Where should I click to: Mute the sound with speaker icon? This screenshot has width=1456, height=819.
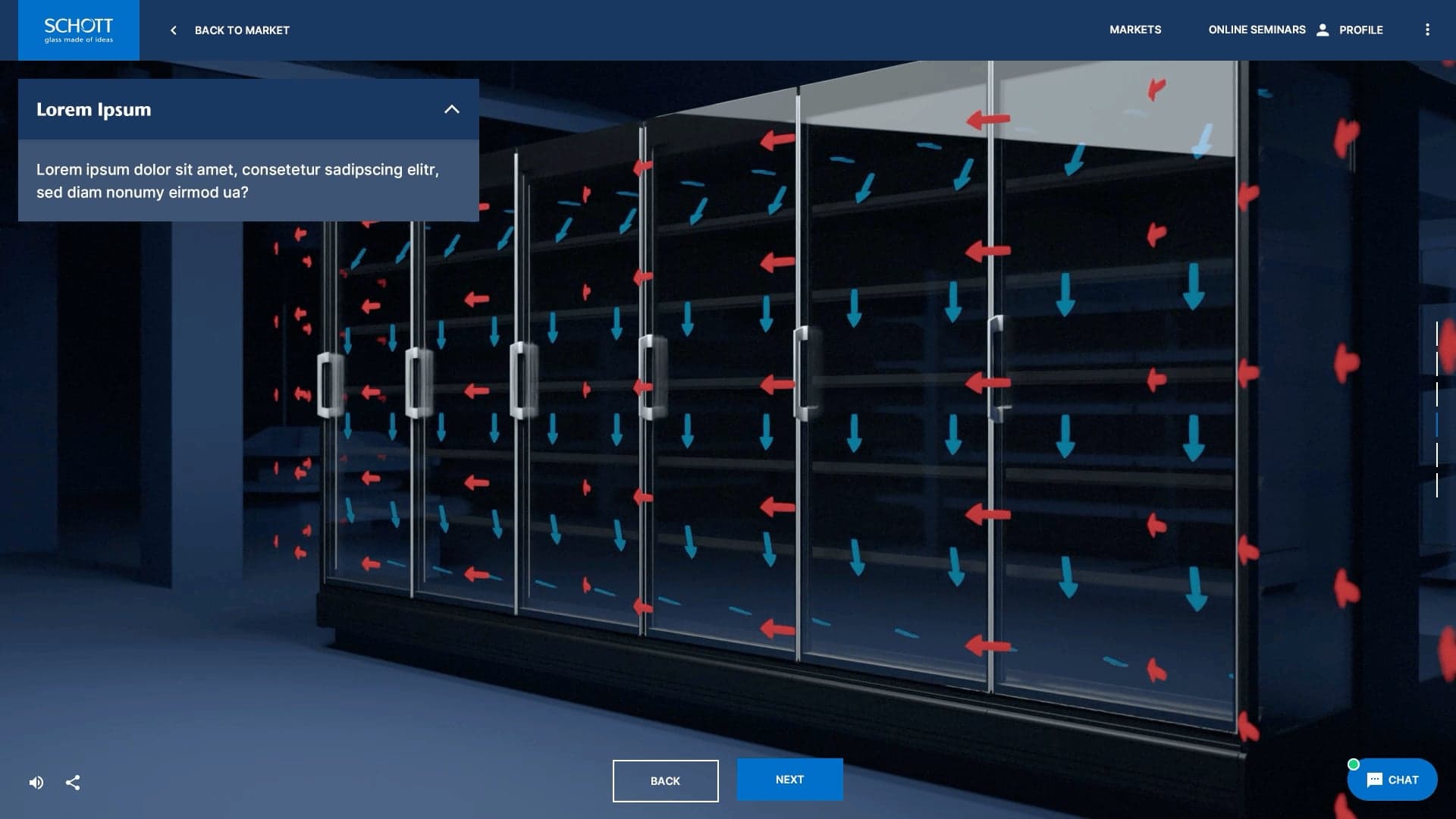click(36, 782)
